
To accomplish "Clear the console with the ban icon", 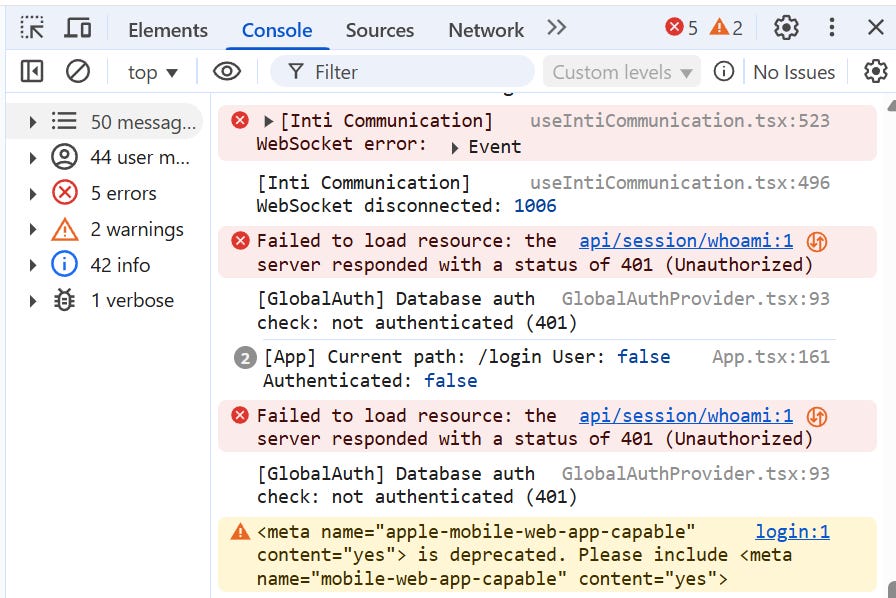I will point(78,71).
